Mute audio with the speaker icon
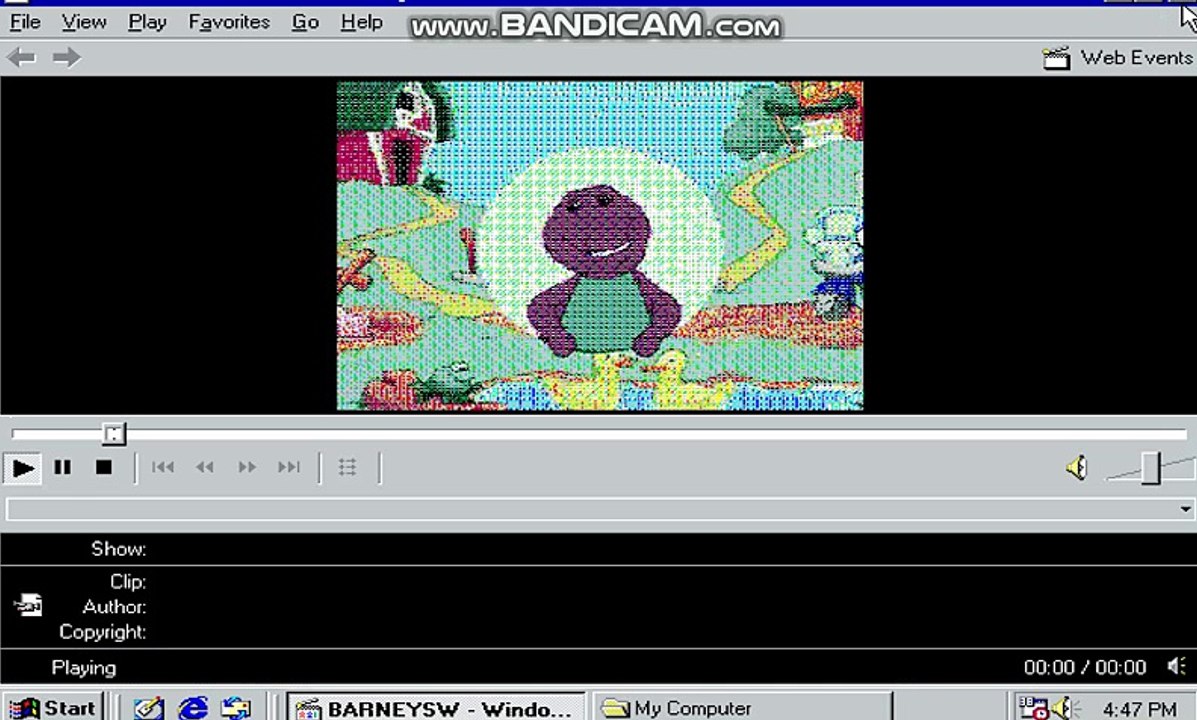Screen dimensions: 1197x720 1076,468
